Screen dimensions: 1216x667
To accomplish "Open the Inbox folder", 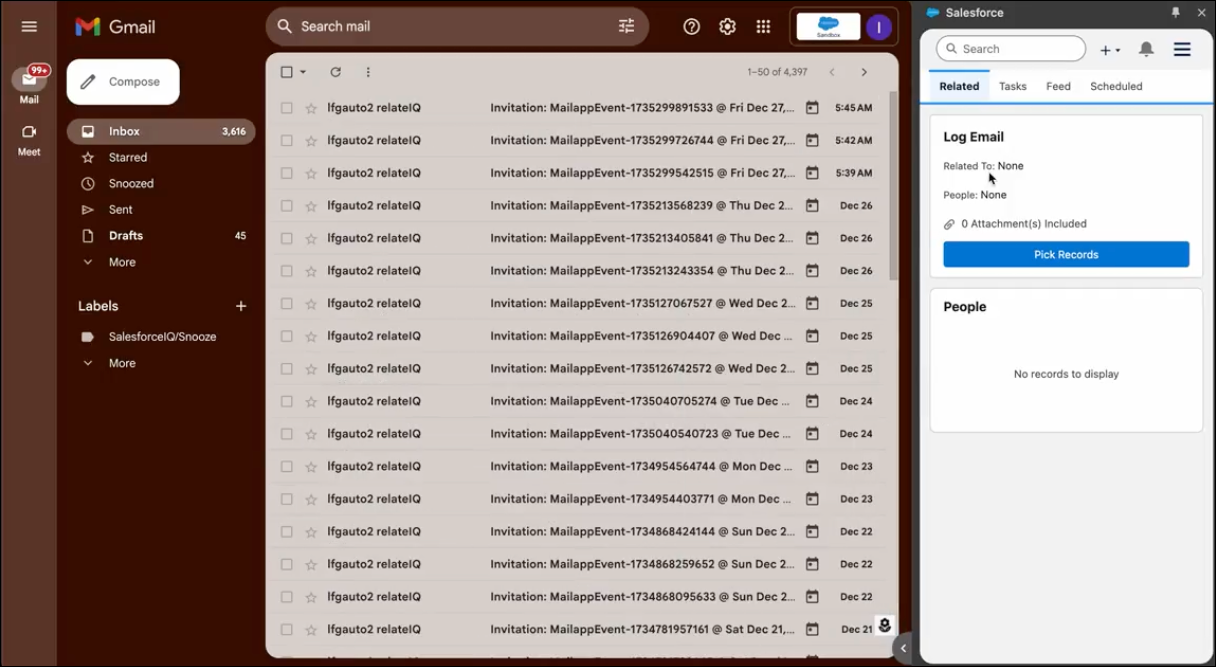I will pyautogui.click(x=161, y=131).
